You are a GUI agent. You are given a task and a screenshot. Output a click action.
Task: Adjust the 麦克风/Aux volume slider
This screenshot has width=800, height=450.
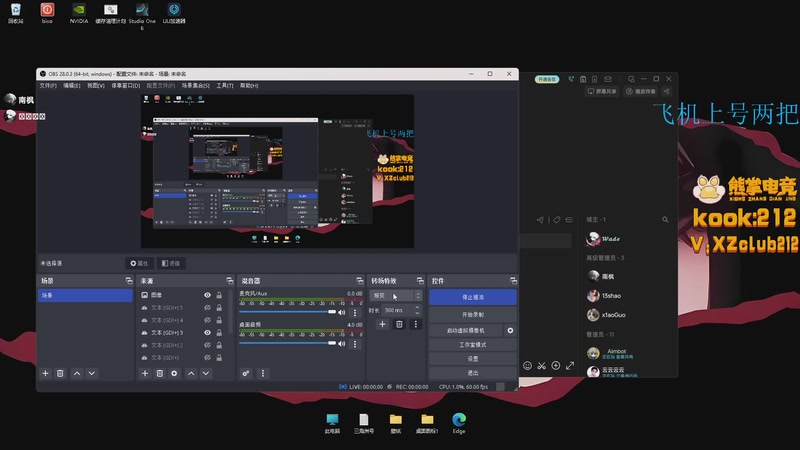(x=288, y=312)
